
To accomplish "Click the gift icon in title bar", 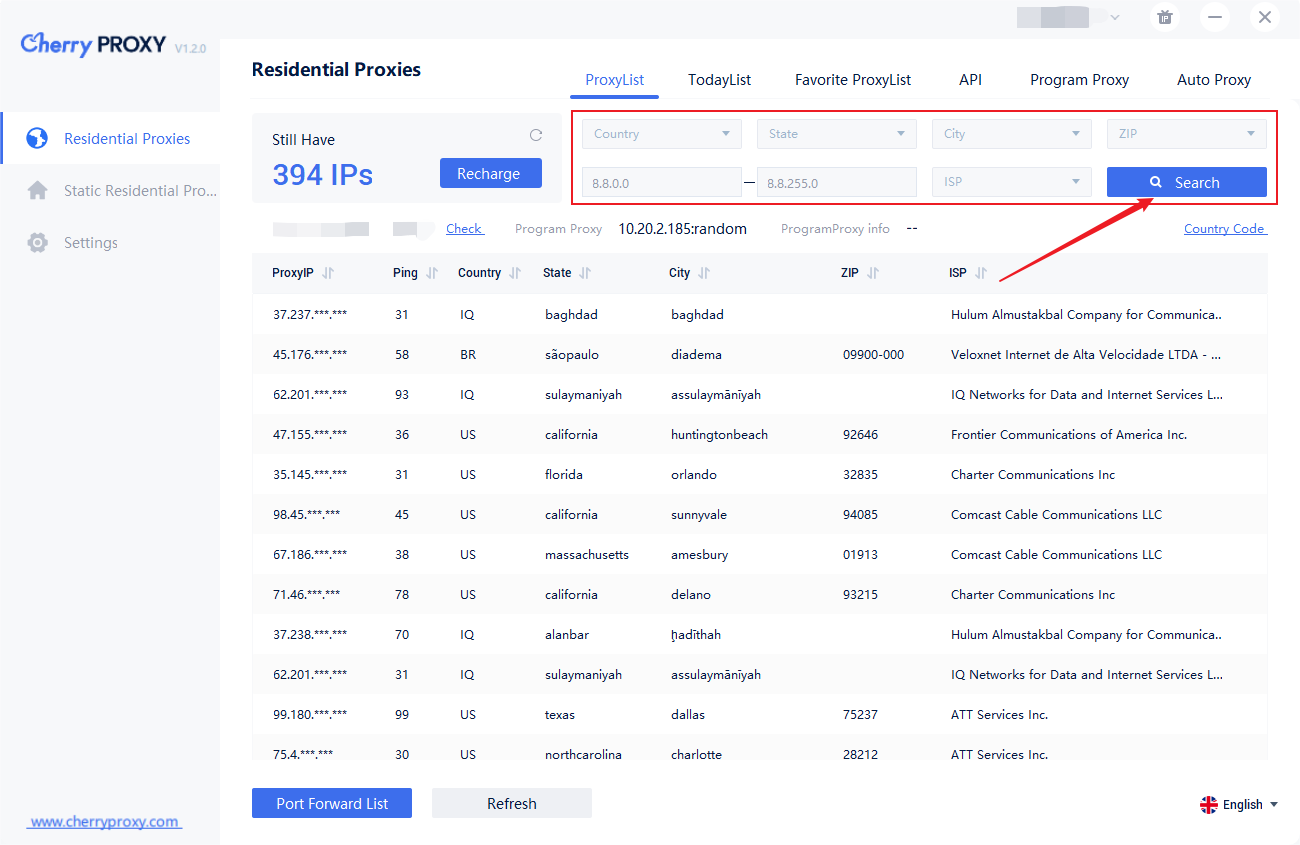I will click(1165, 17).
